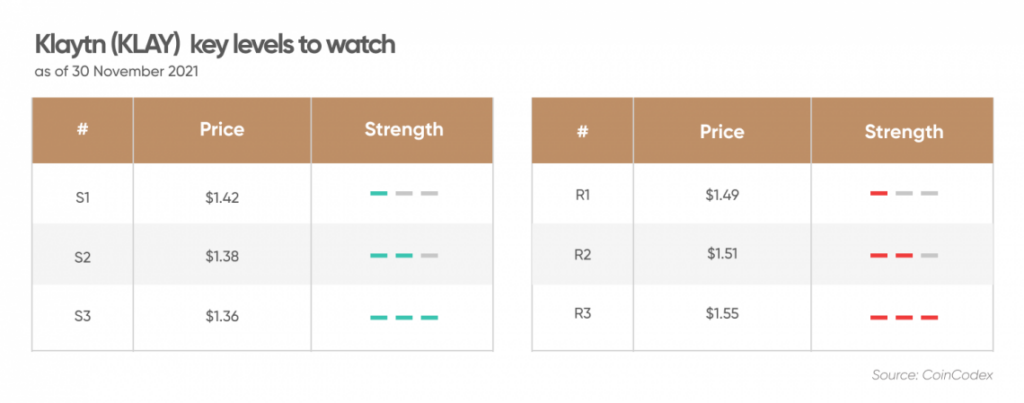
Task: Click the S1 strength indicator bars
Action: (x=403, y=193)
